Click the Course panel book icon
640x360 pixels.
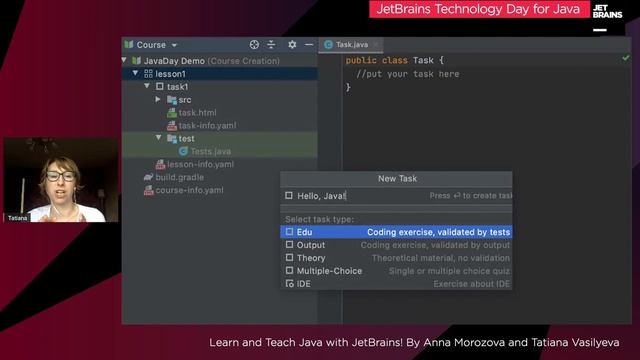[x=129, y=44]
